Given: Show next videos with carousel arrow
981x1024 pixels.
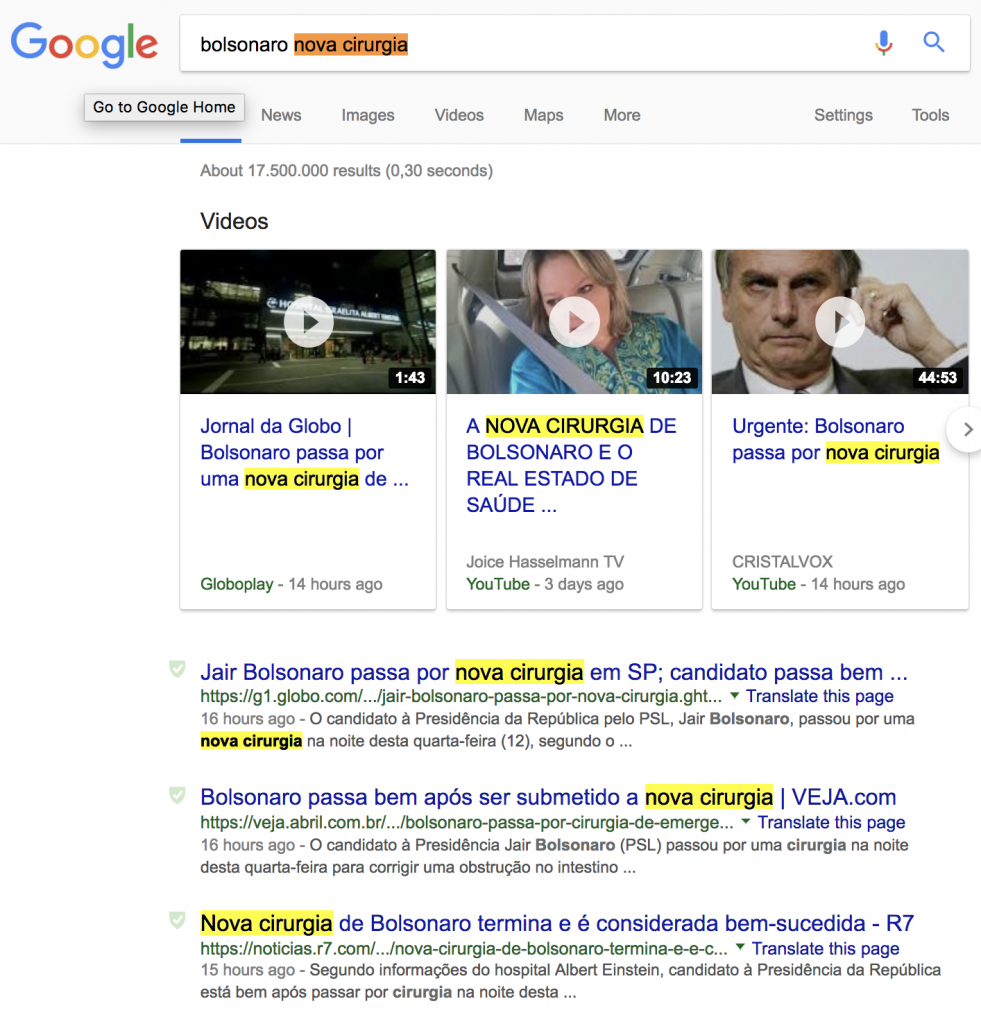Looking at the screenshot, I should point(966,430).
